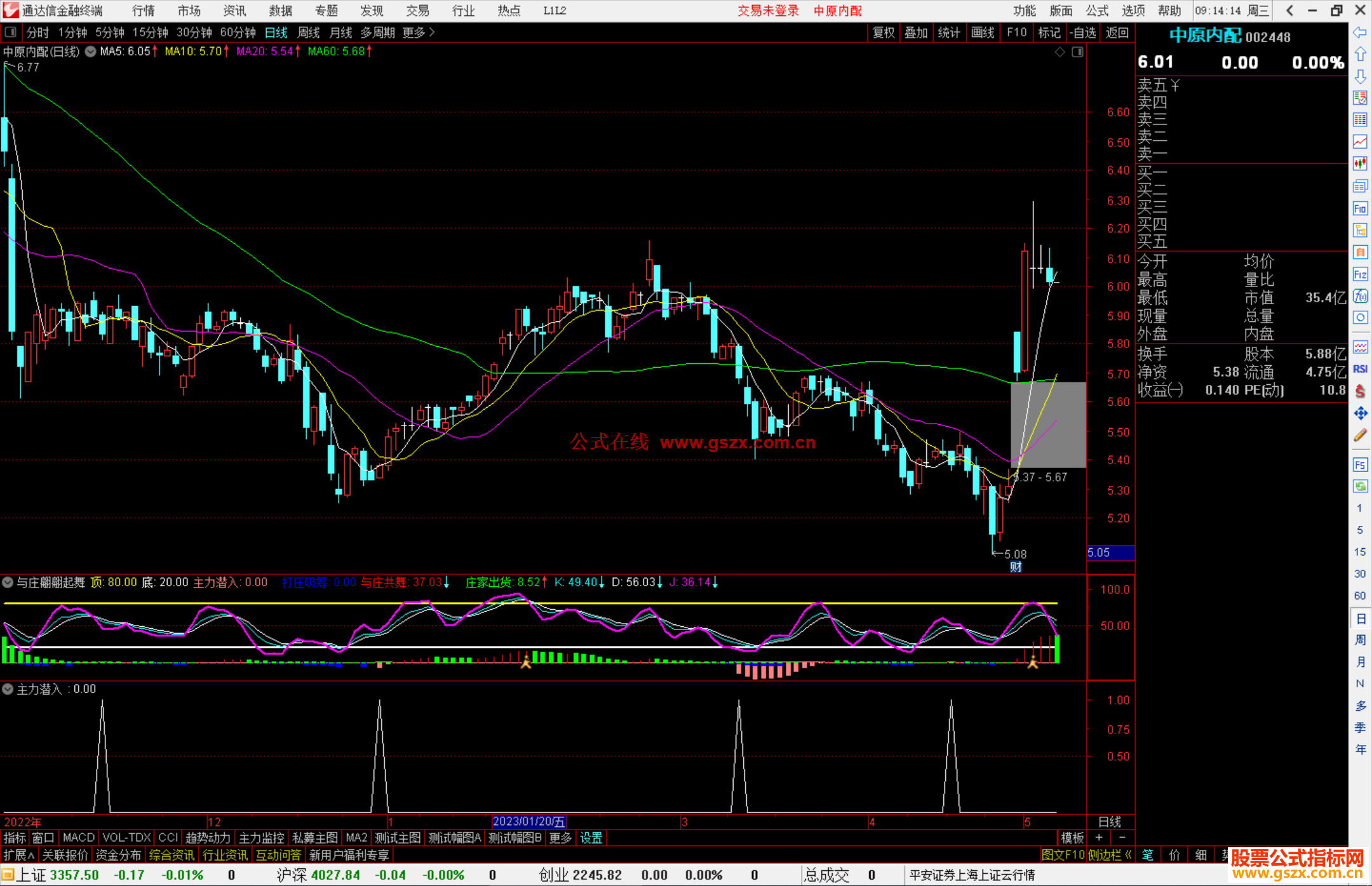The image size is (1372, 886).
Task: Click the F12 sidebar icon
Action: point(1360,274)
